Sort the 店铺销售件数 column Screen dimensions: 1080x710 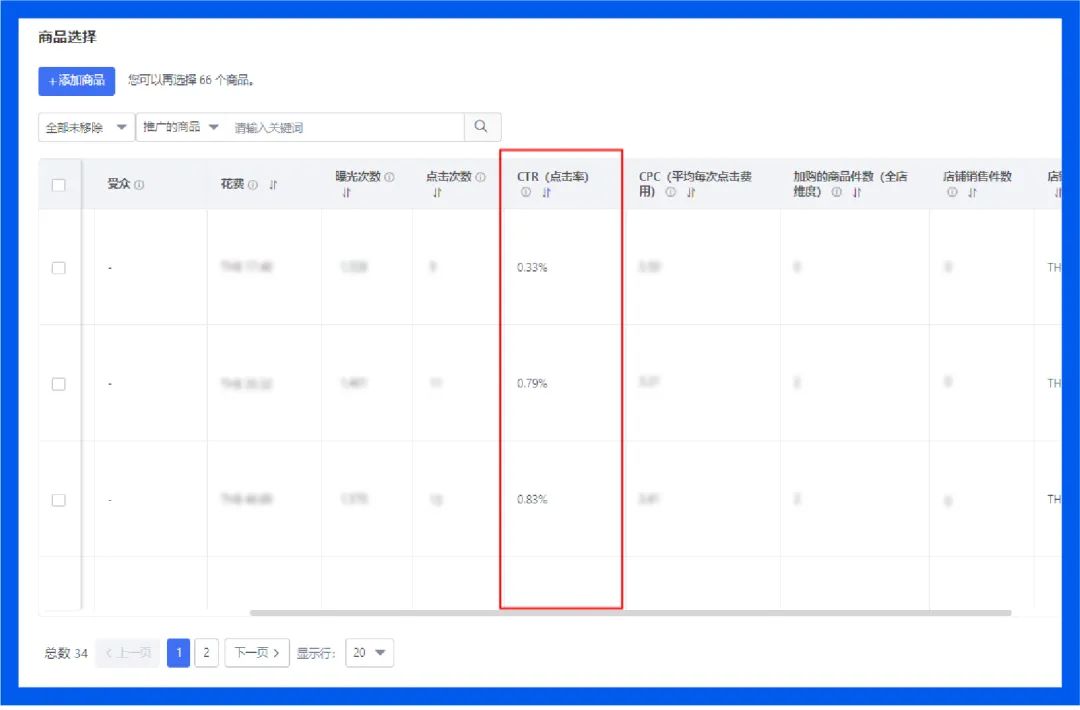tap(971, 192)
